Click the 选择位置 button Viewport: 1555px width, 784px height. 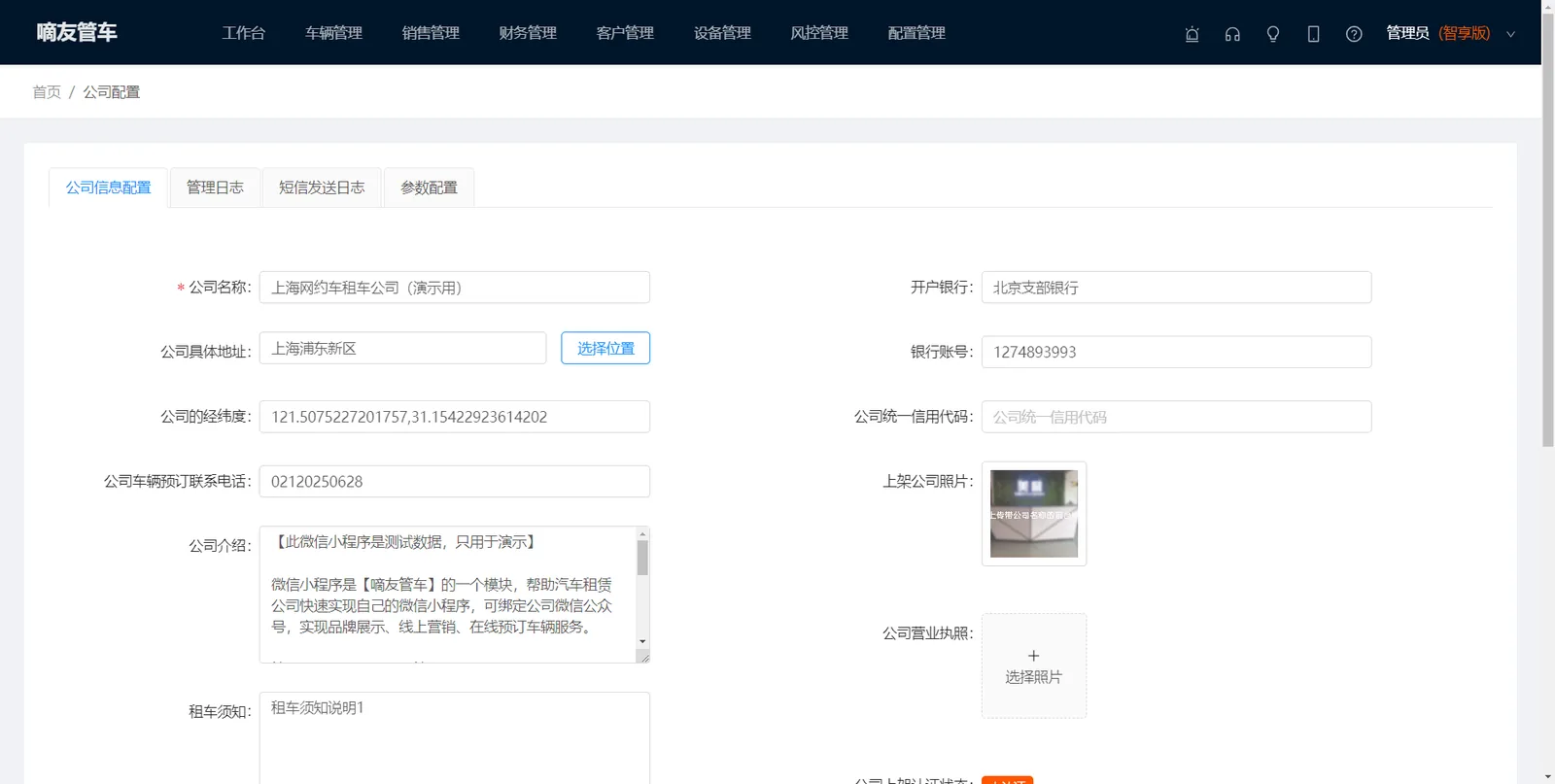(x=605, y=348)
